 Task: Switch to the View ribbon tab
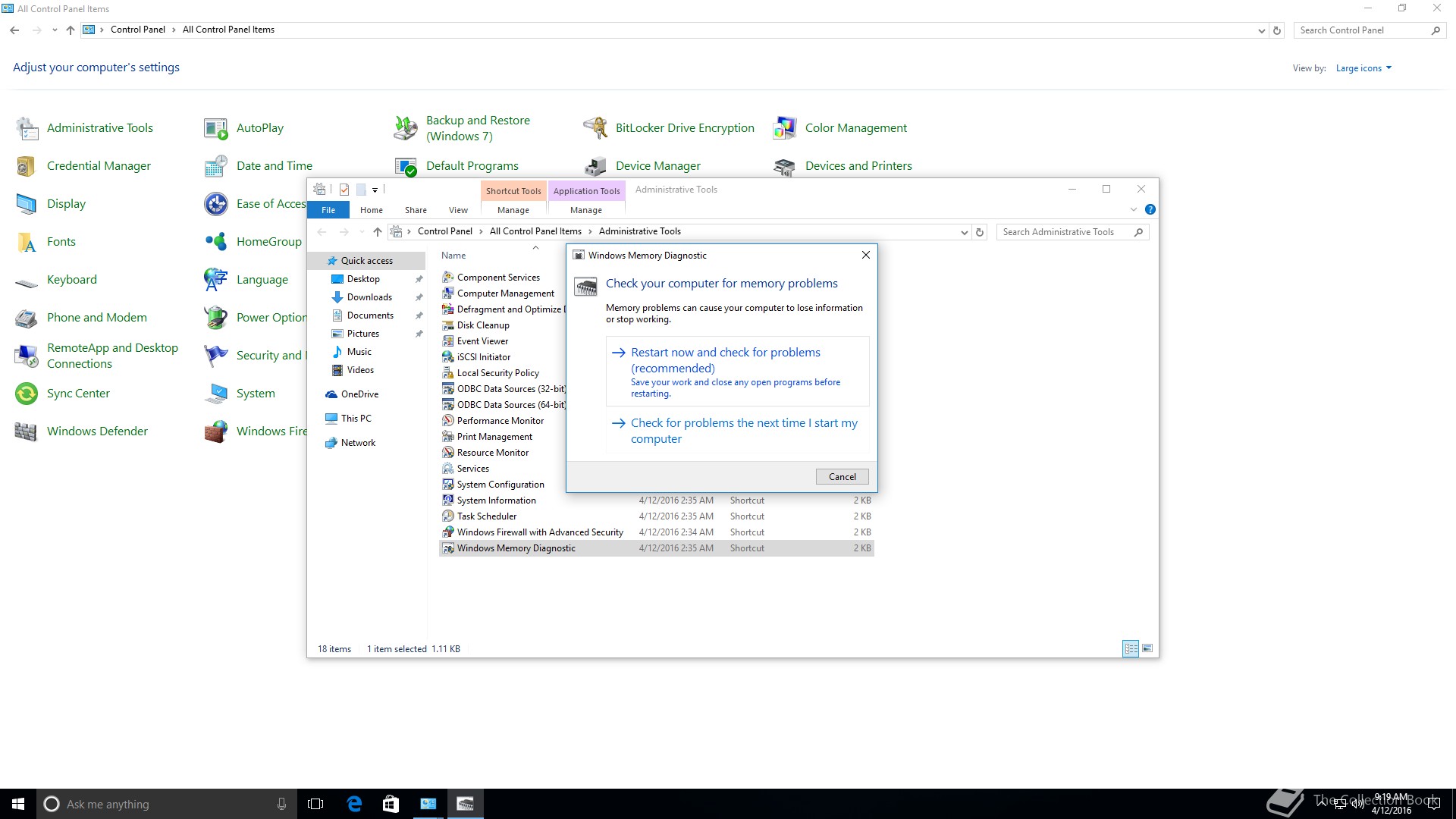coord(458,210)
